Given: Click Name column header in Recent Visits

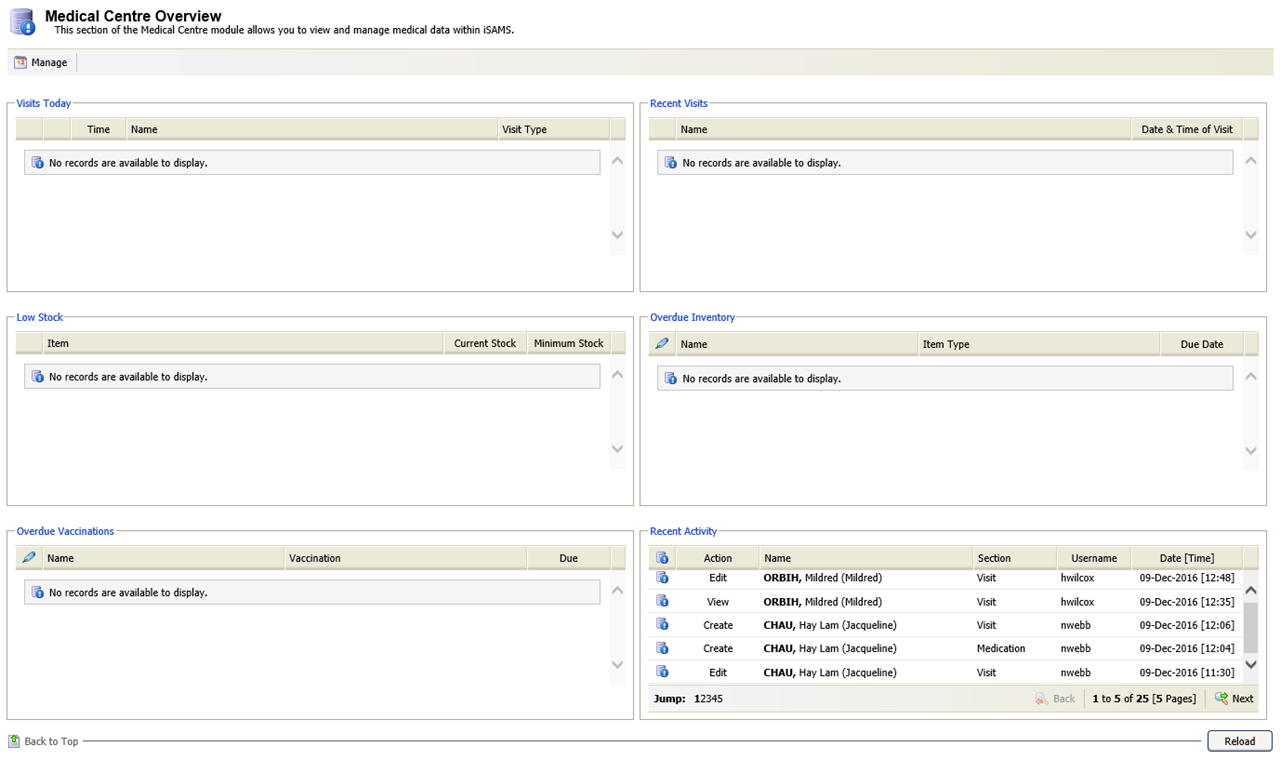Looking at the screenshot, I should (902, 129).
